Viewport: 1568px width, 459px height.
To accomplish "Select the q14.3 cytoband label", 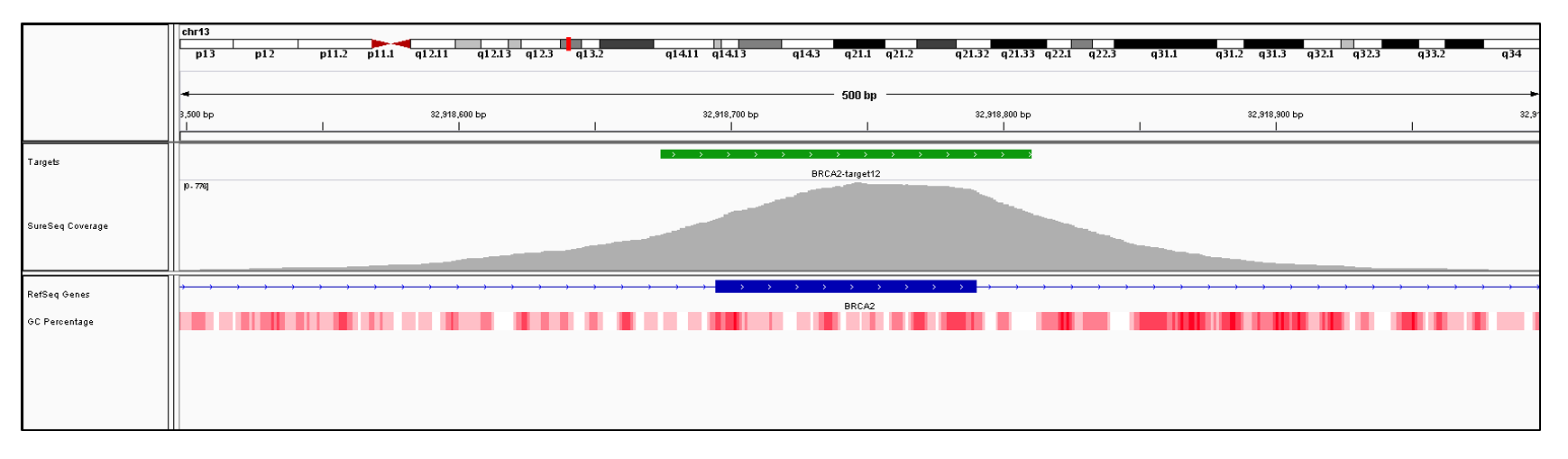I will click(806, 54).
